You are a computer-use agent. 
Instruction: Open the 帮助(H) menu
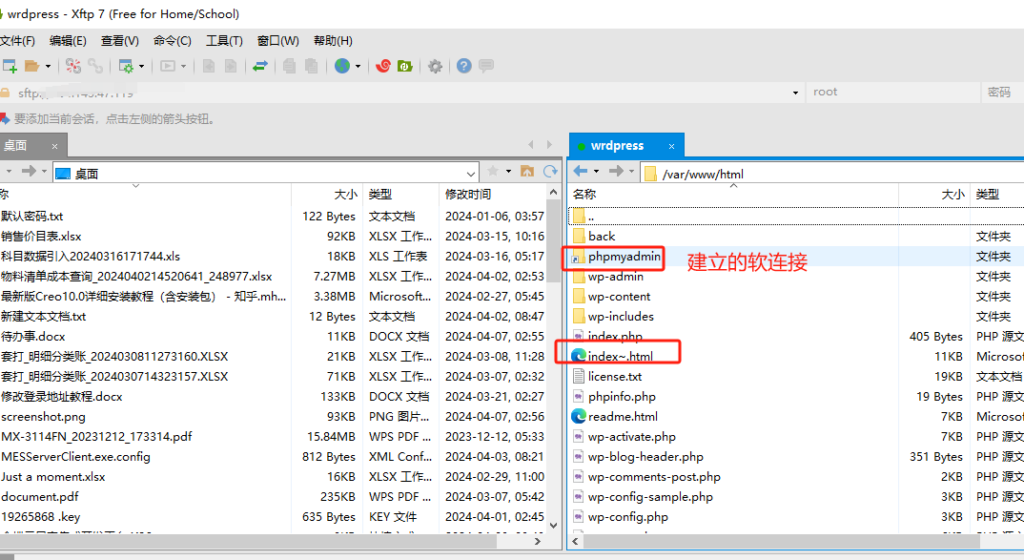[x=333, y=40]
